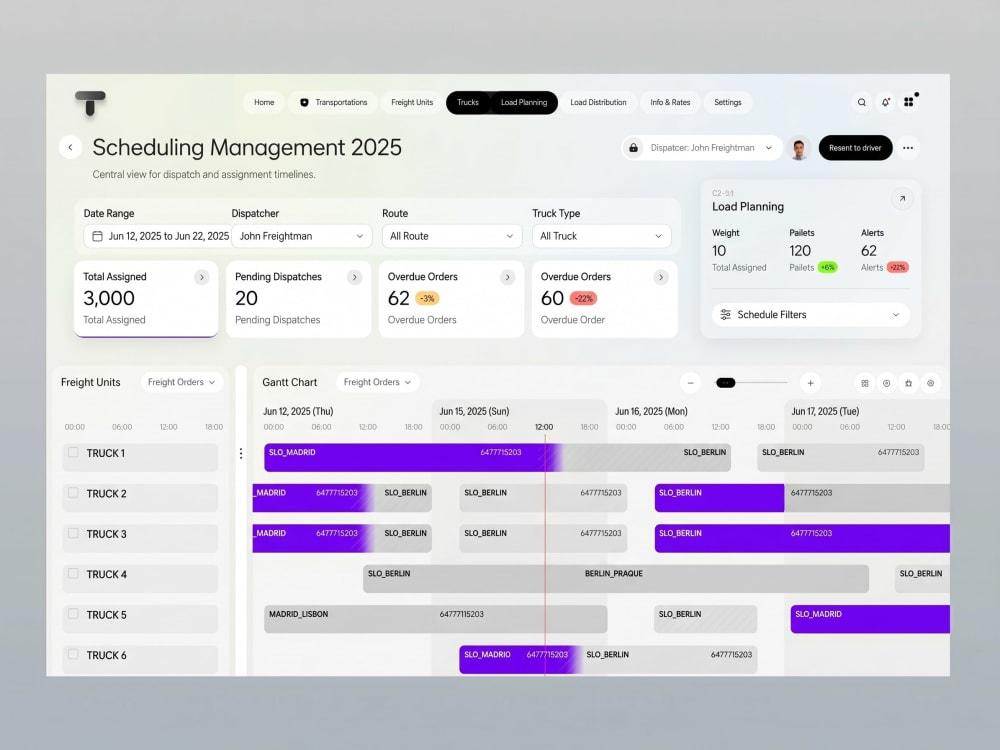Open Gantt Chart Freight Orders dropdown

[x=378, y=382]
